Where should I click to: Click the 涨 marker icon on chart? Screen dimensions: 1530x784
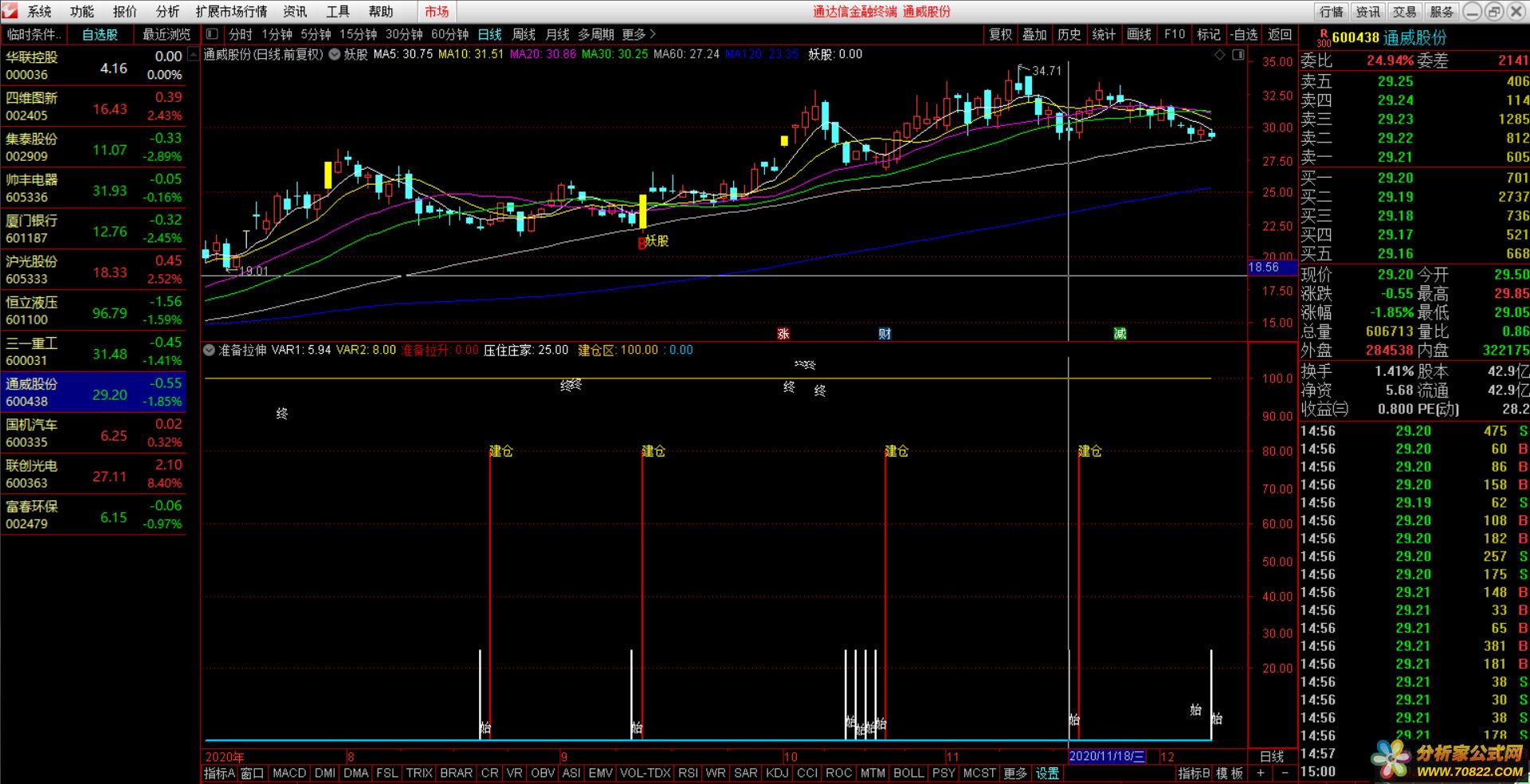[783, 334]
